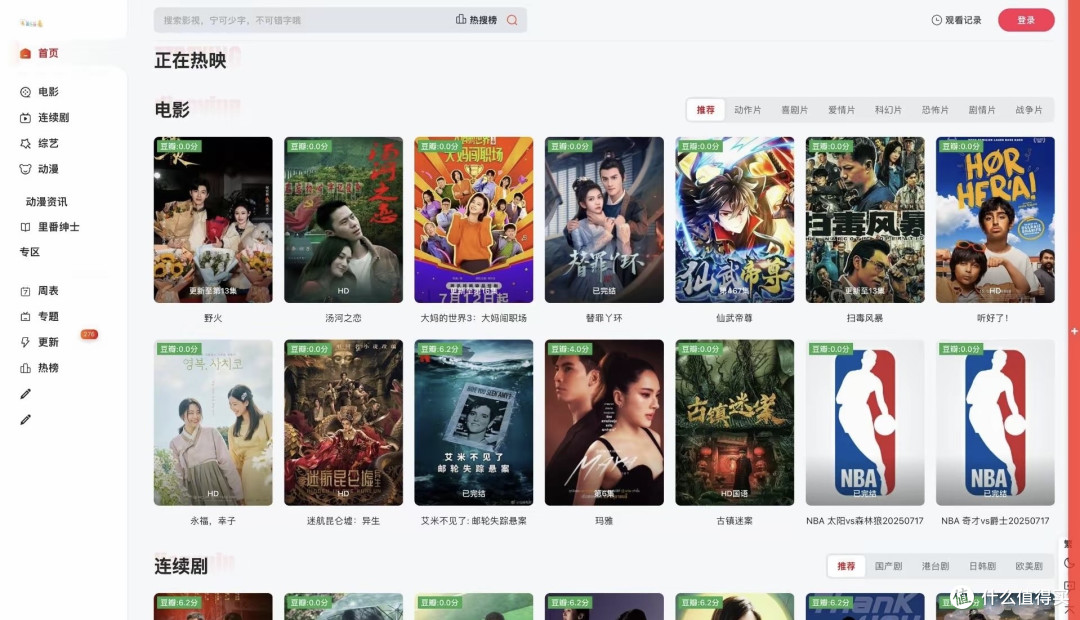The image size is (1080, 620).
Task: Select 推荐 tab in 连续剧 section
Action: [846, 566]
